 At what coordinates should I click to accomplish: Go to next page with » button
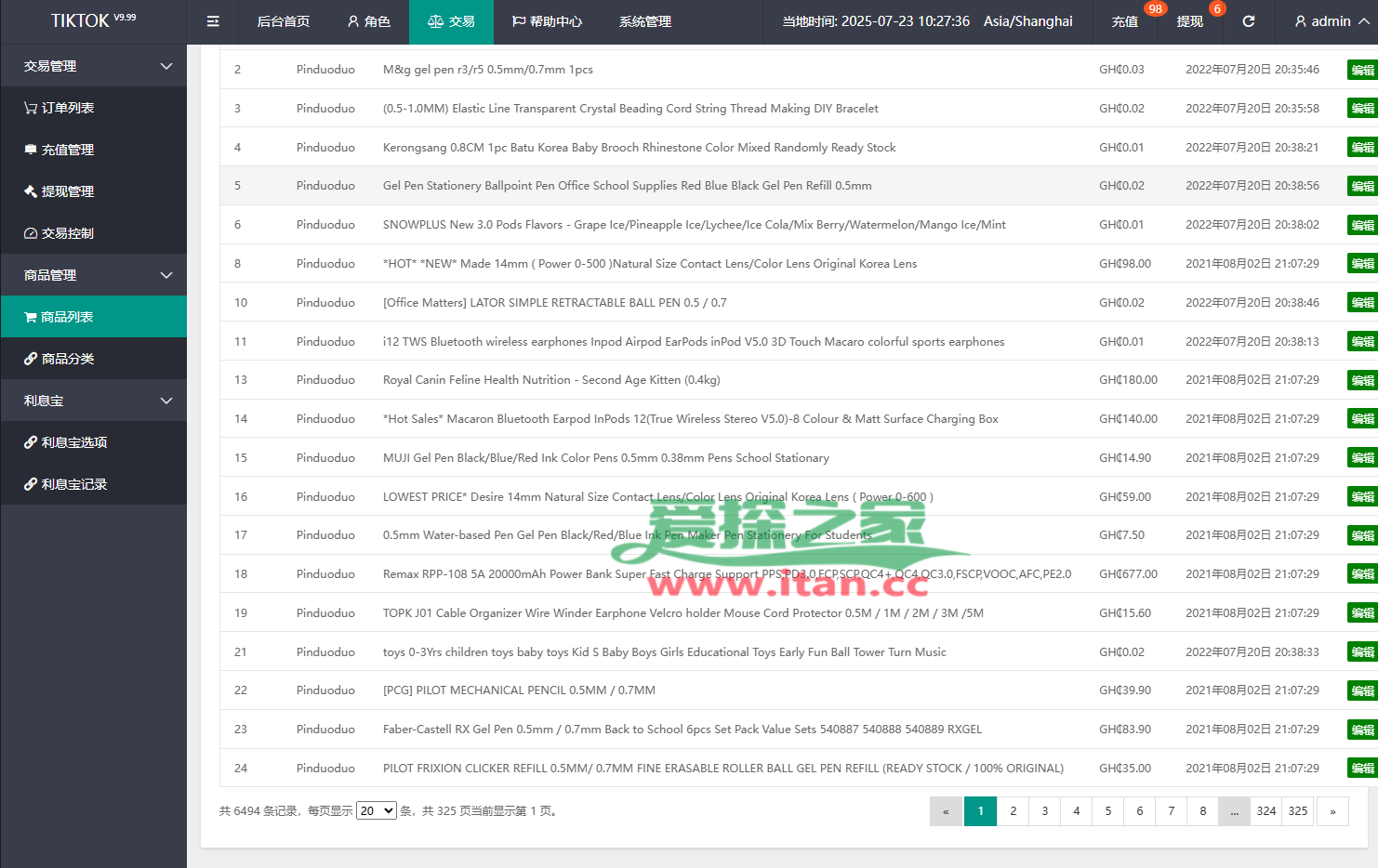[x=1332, y=811]
